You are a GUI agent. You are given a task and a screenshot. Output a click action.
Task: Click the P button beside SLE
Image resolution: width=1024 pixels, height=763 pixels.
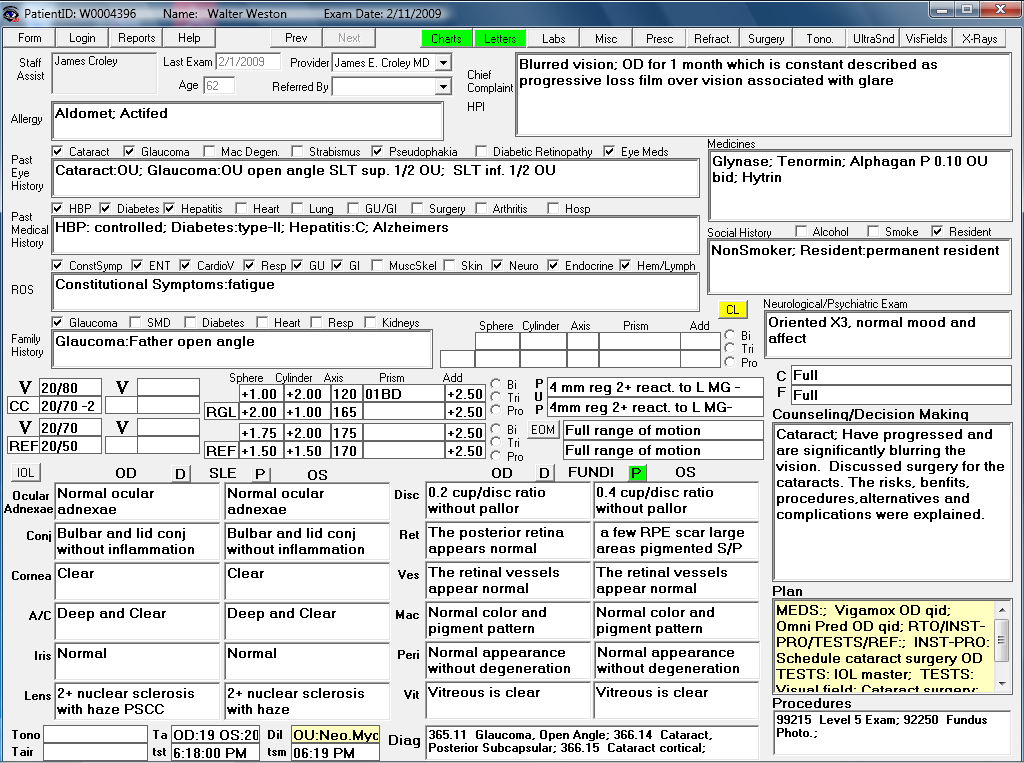click(x=260, y=474)
